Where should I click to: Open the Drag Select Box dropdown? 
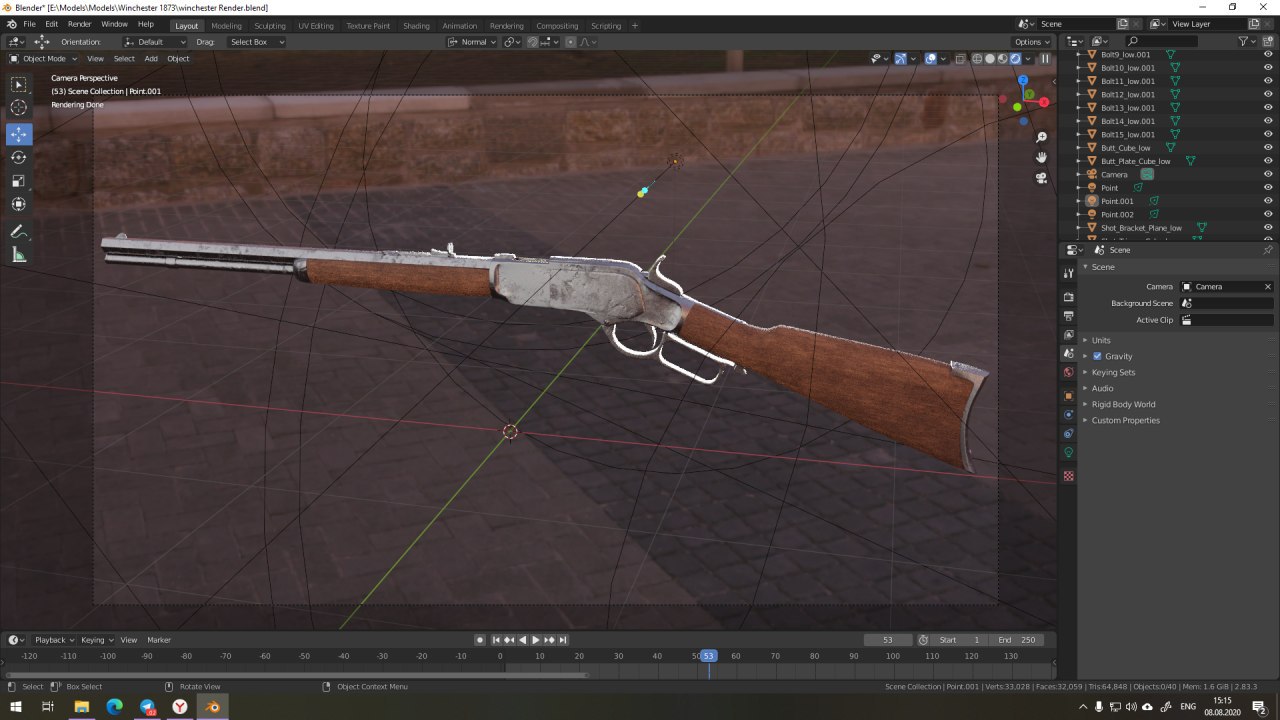click(x=256, y=42)
